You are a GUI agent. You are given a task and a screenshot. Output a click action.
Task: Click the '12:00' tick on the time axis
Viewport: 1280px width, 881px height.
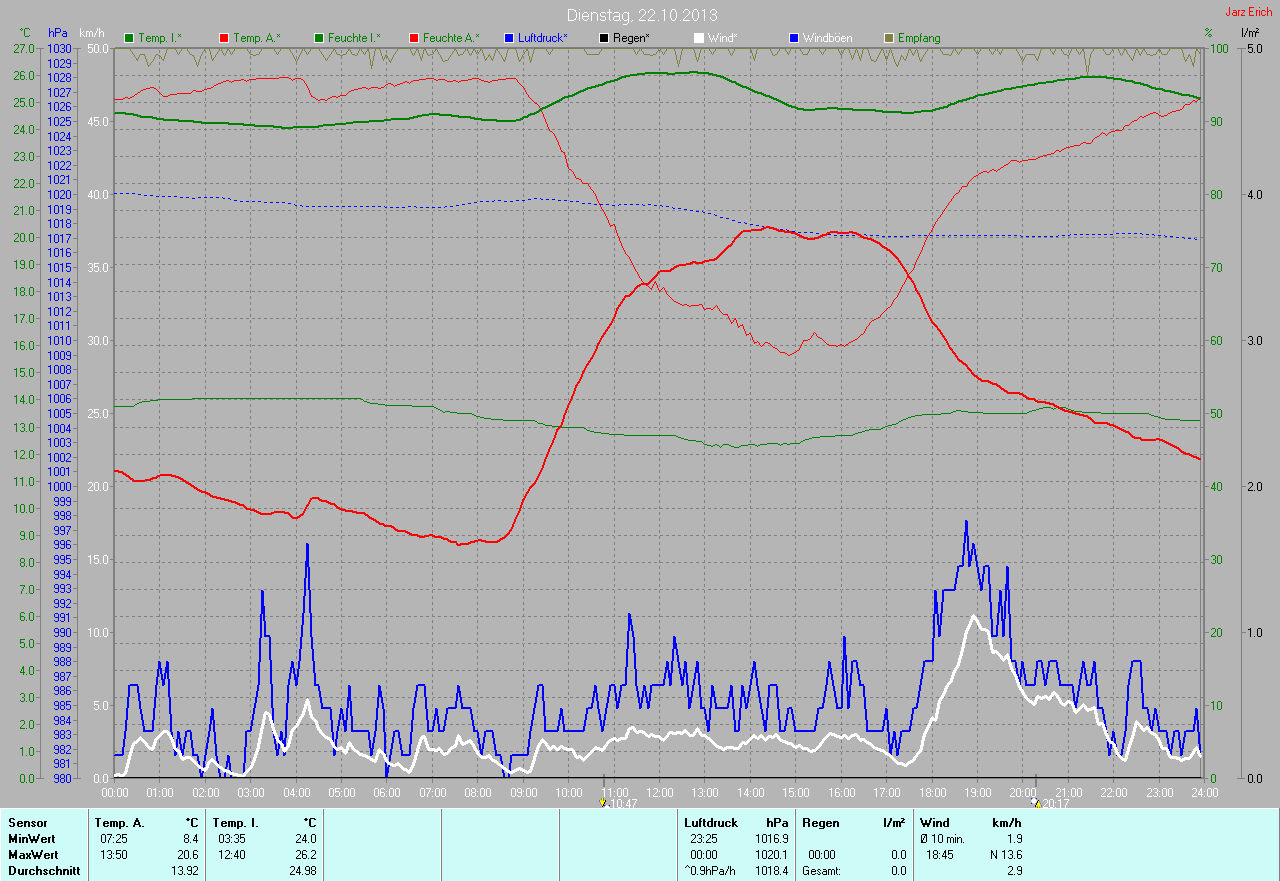point(660,792)
